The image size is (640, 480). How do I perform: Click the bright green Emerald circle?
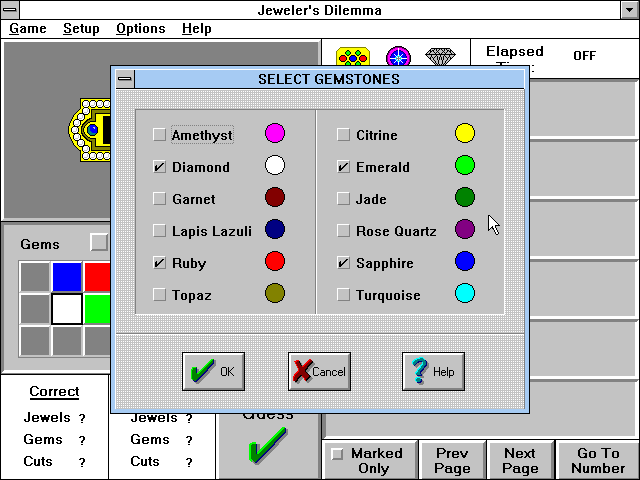tap(465, 165)
